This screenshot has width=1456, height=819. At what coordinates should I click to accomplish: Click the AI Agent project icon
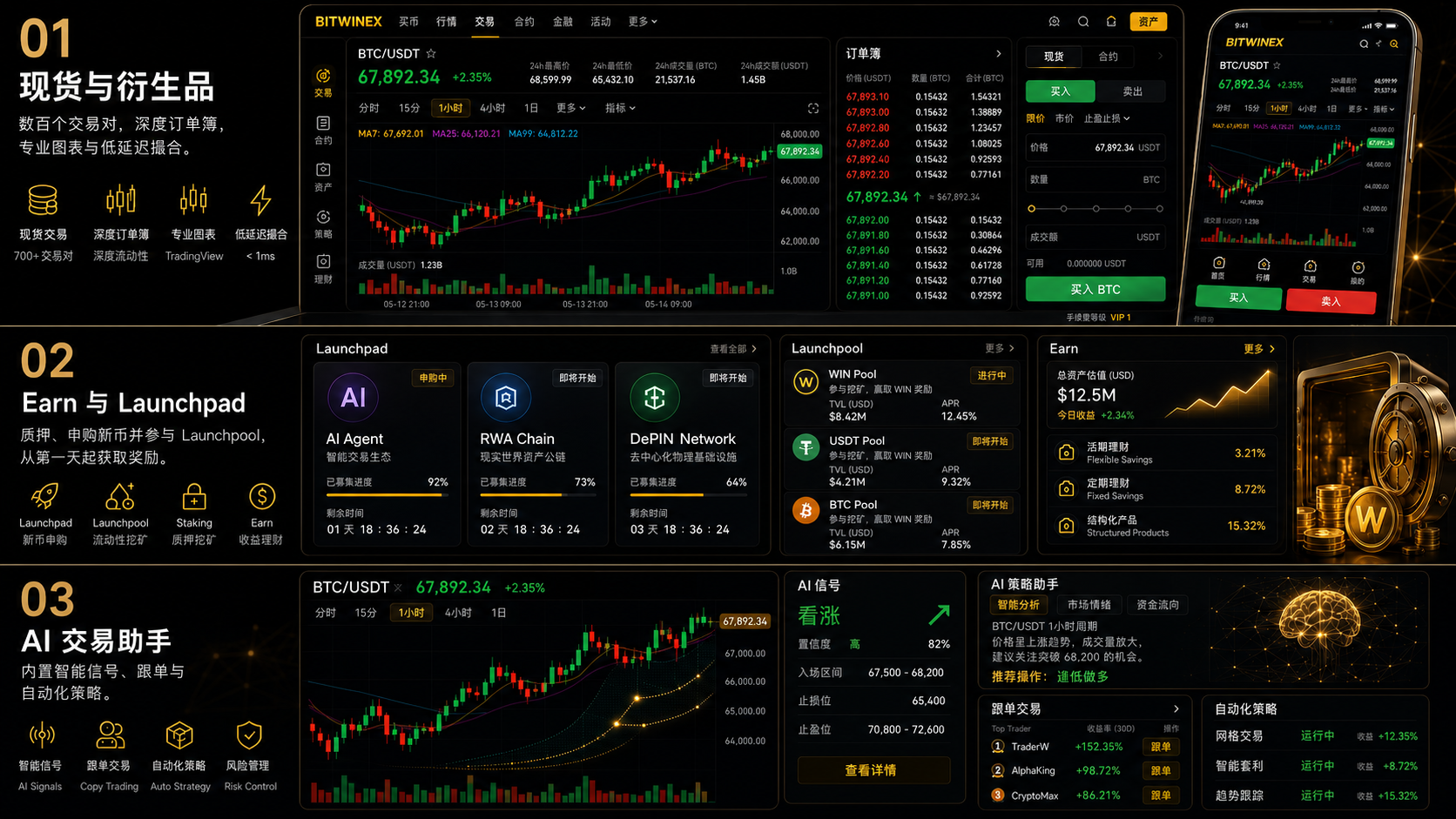pyautogui.click(x=353, y=398)
